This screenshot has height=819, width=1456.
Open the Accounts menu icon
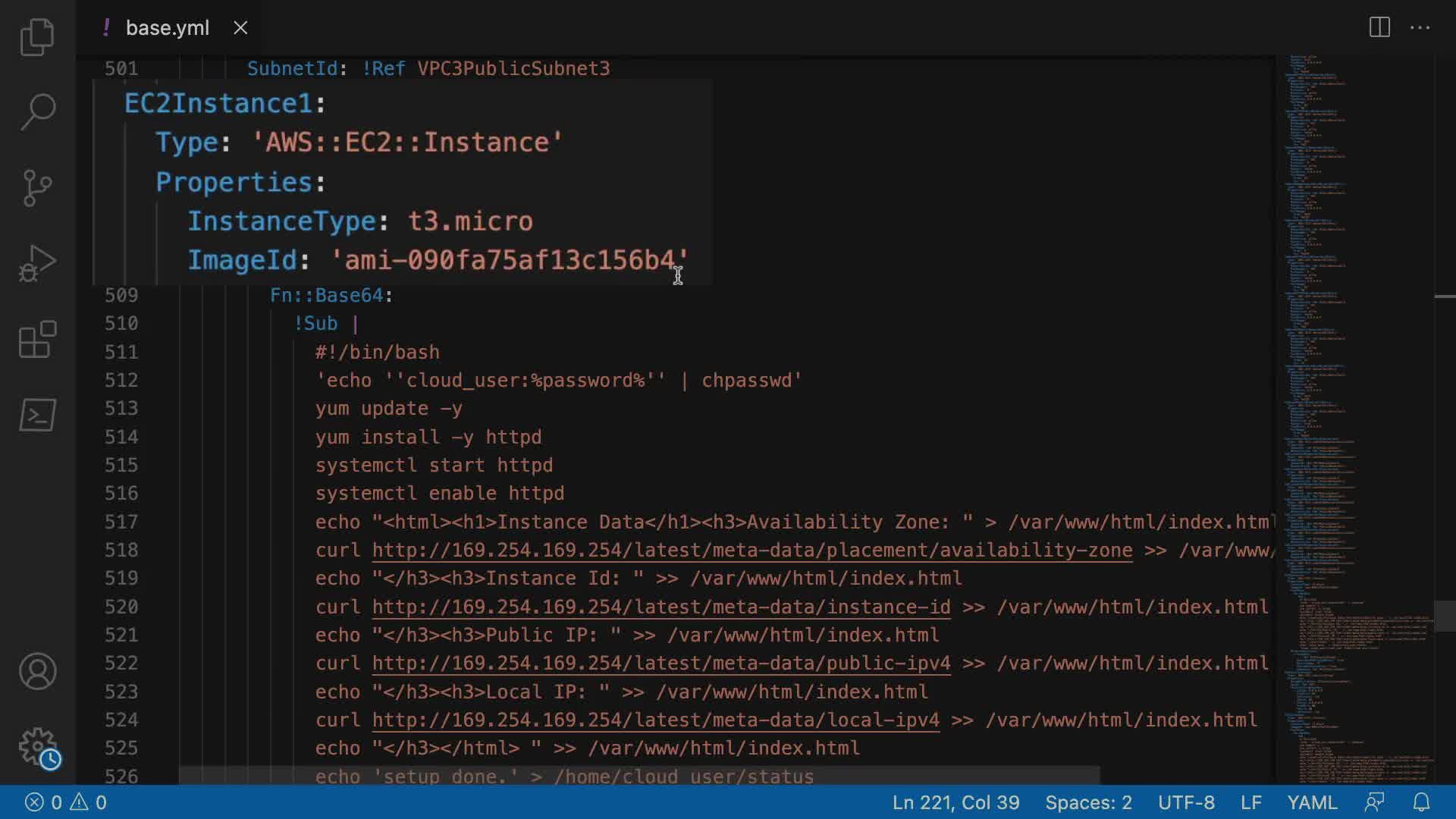tap(37, 671)
